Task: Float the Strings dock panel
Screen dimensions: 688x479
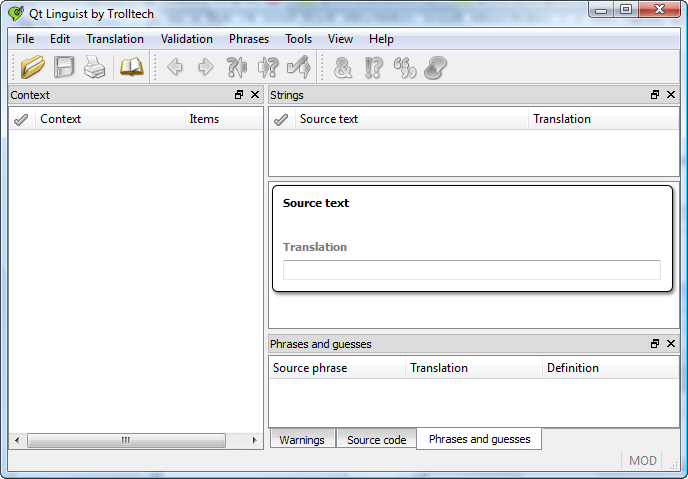Action: pyautogui.click(x=655, y=95)
